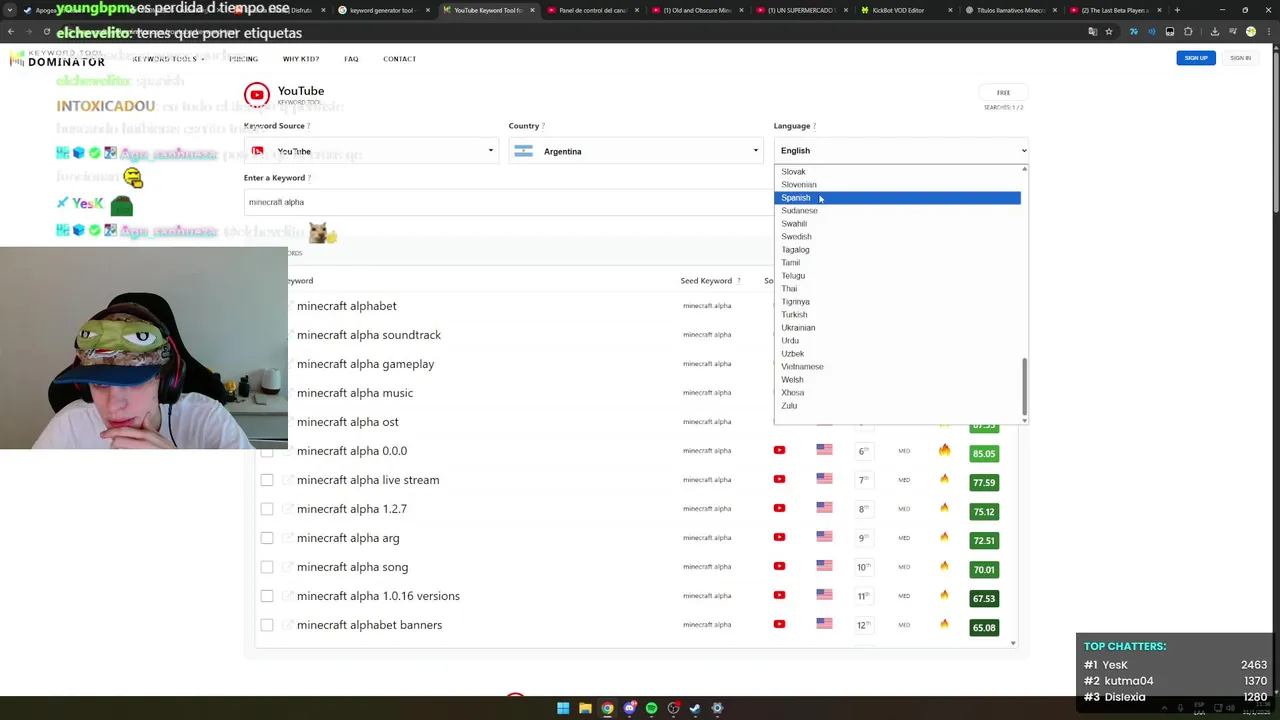Screen dimensions: 1280x720
Task: Open Windows Start menu
Action: click(563, 708)
